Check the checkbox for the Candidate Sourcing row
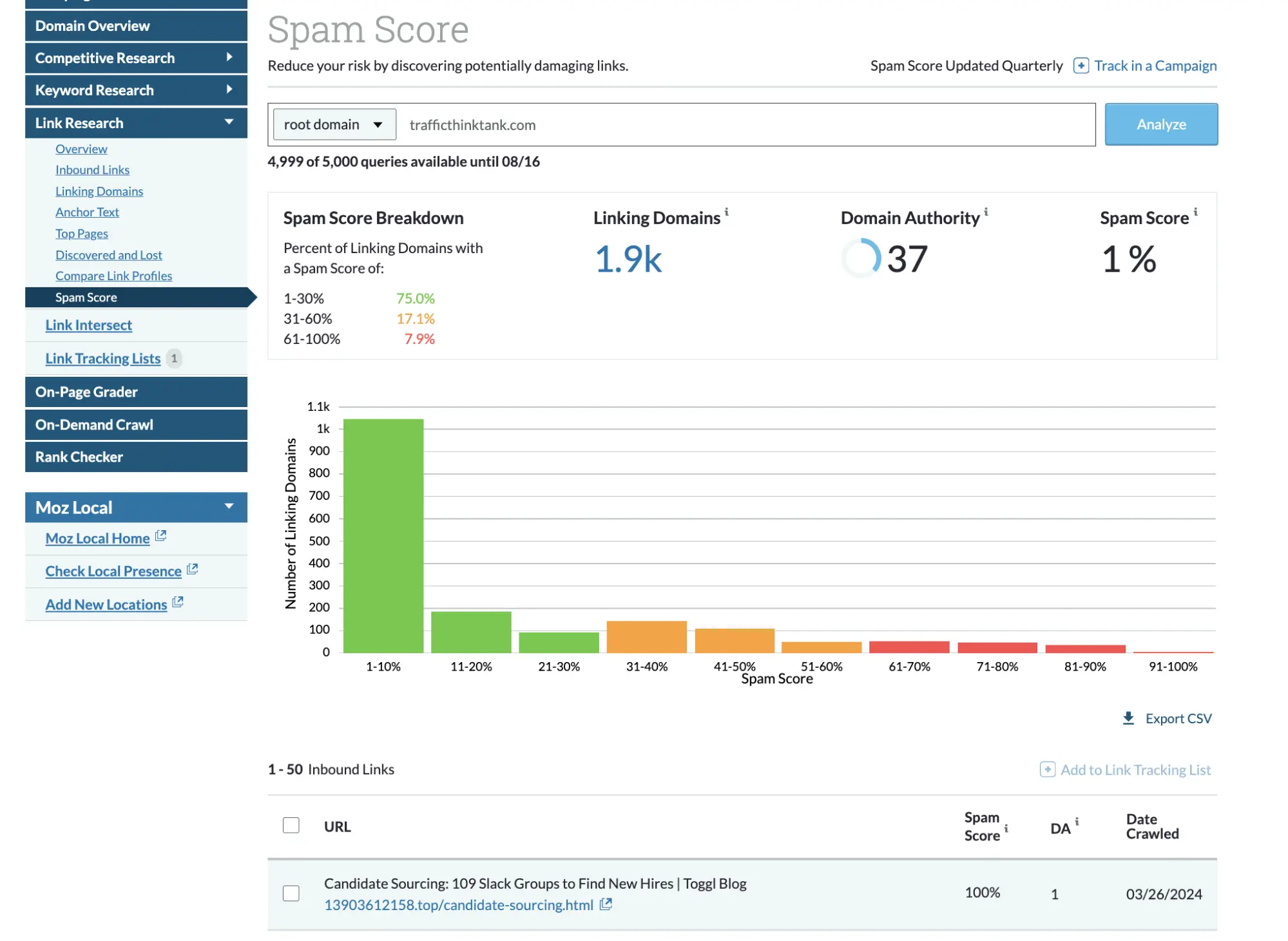This screenshot has width=1288, height=941. tap(291, 893)
